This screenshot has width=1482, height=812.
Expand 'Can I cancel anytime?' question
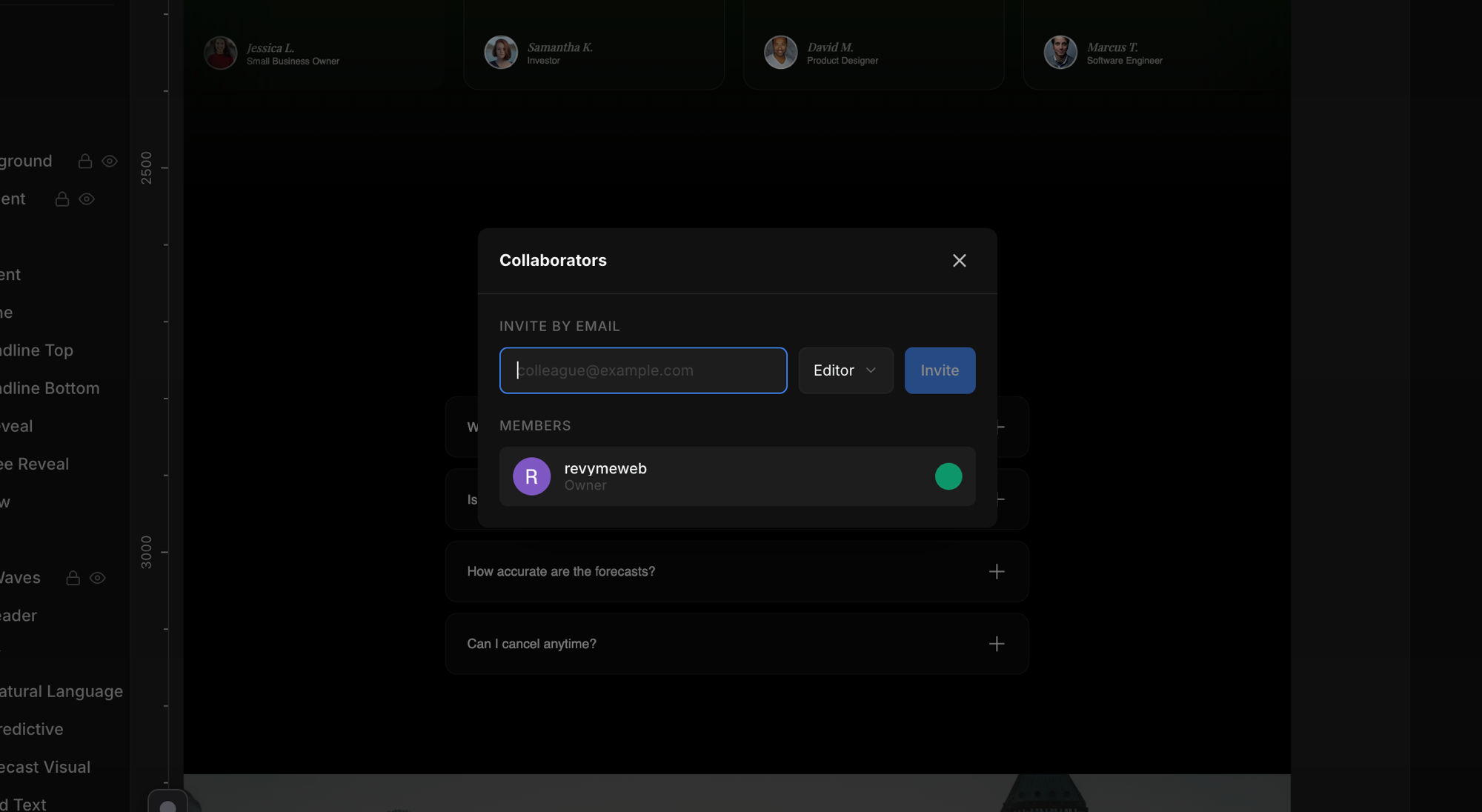(x=737, y=644)
